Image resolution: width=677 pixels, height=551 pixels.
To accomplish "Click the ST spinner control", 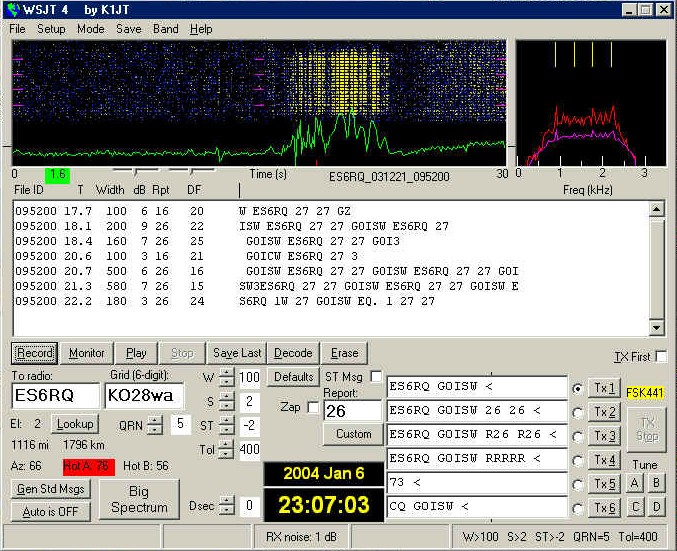I will click(x=226, y=426).
